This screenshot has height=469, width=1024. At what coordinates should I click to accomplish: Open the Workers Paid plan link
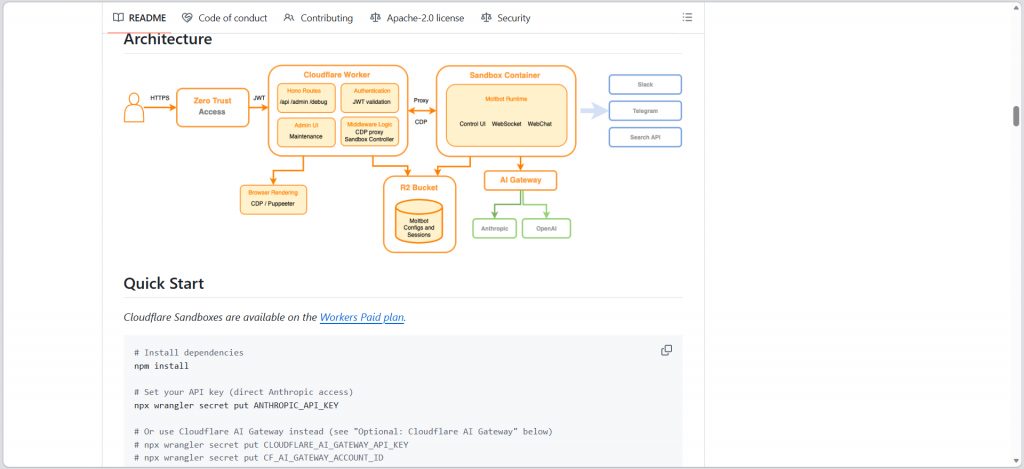(x=362, y=317)
